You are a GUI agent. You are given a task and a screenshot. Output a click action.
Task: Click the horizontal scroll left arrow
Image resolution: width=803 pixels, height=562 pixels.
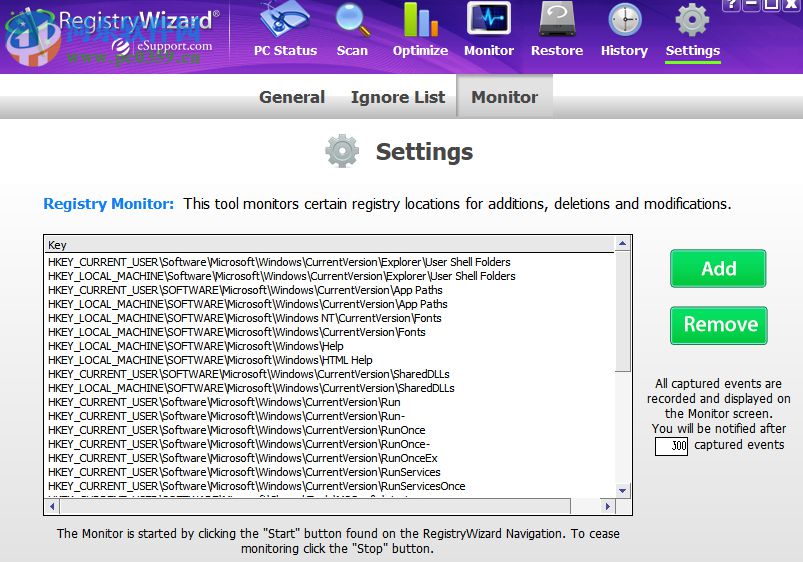(52, 506)
